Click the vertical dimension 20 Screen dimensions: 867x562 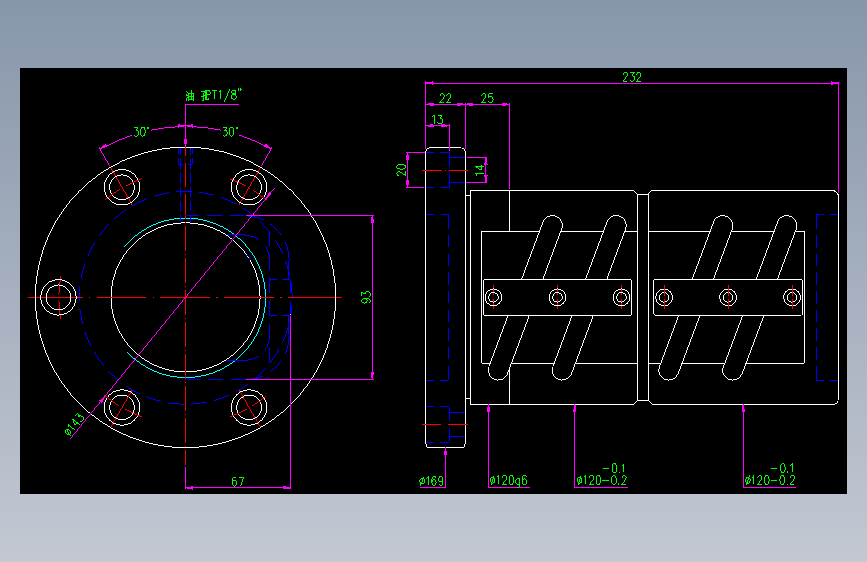pos(401,170)
